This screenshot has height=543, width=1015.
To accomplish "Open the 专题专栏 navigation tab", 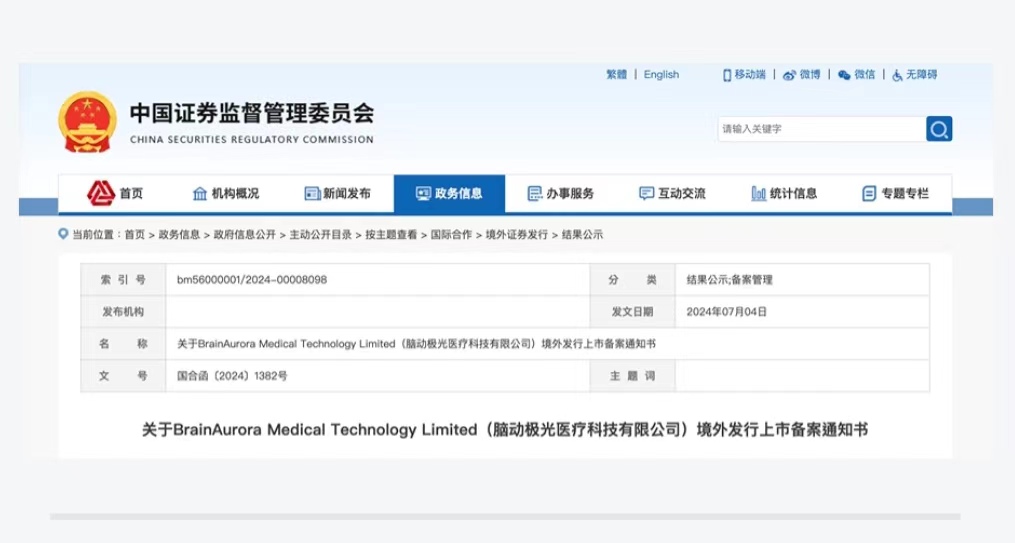I will [895, 194].
